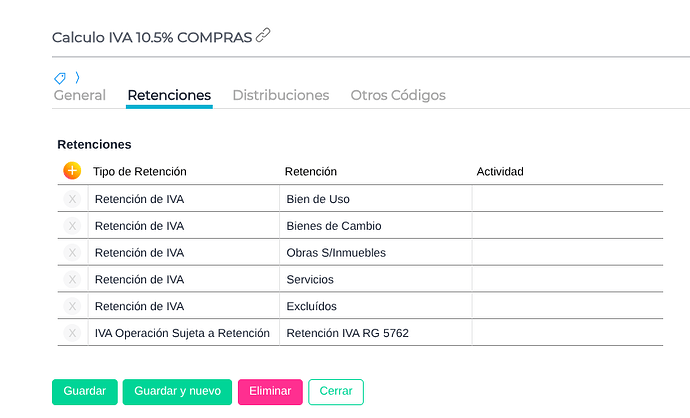Delete the Servicios retention row

tap(72, 279)
